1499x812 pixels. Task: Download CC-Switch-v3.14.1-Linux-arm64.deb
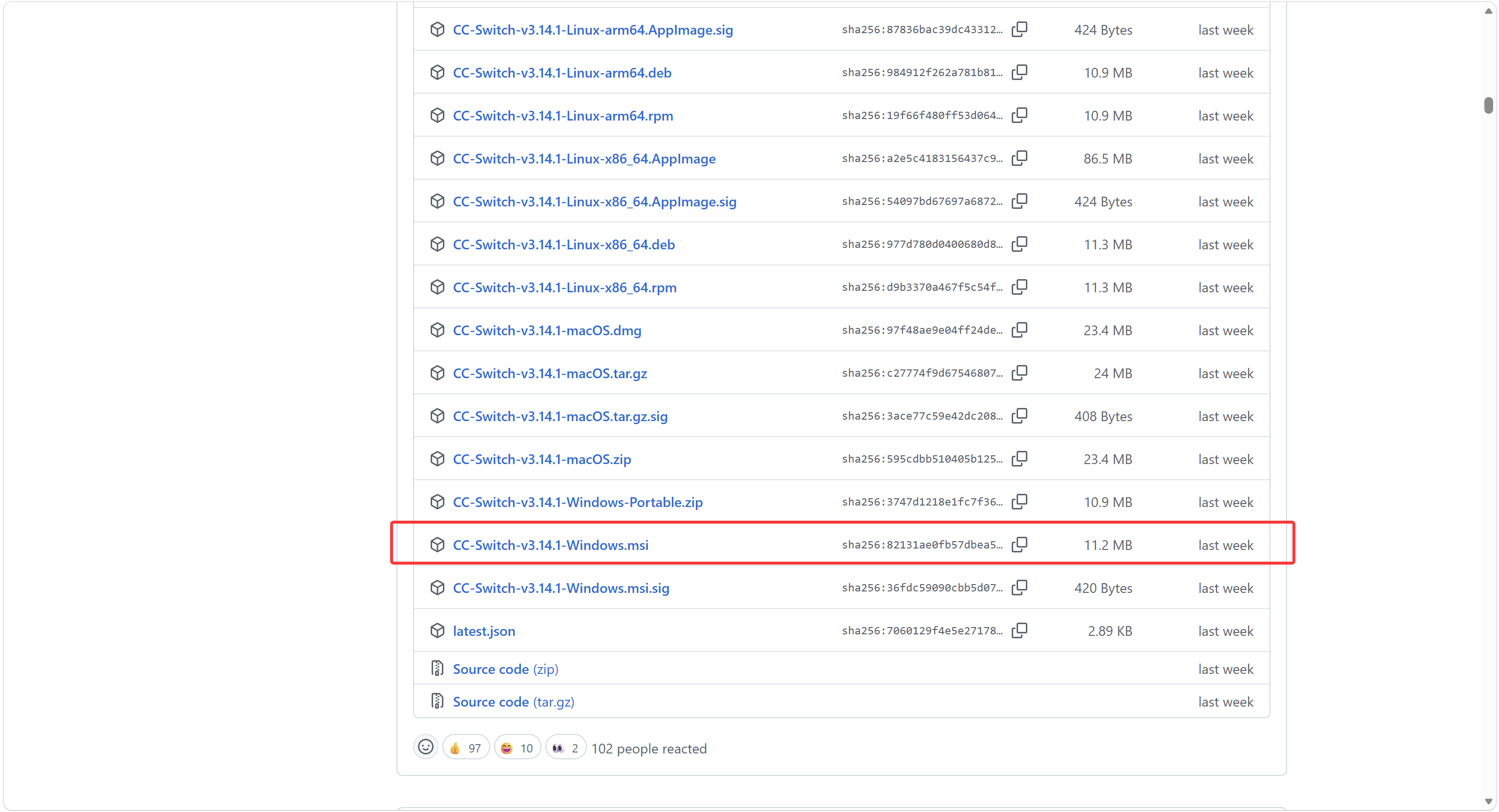562,73
